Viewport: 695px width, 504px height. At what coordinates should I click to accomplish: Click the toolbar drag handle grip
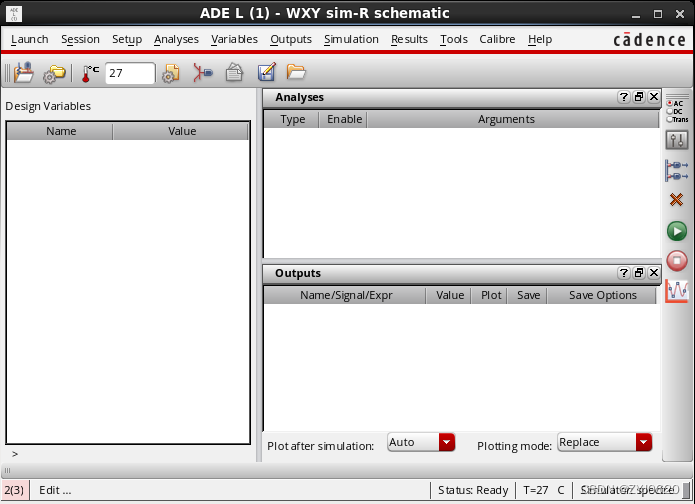click(x=7, y=73)
